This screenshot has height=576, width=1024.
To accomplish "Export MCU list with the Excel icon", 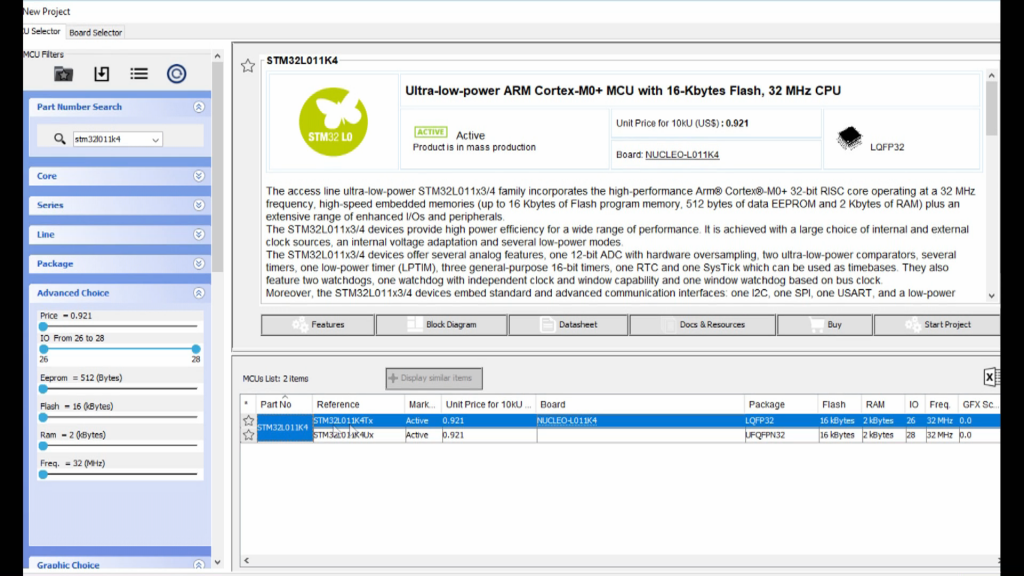I will click(x=990, y=377).
